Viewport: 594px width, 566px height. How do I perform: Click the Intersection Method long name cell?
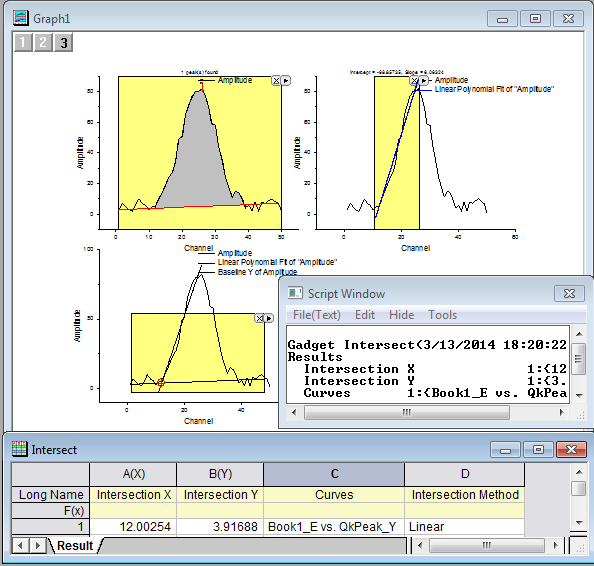point(465,495)
